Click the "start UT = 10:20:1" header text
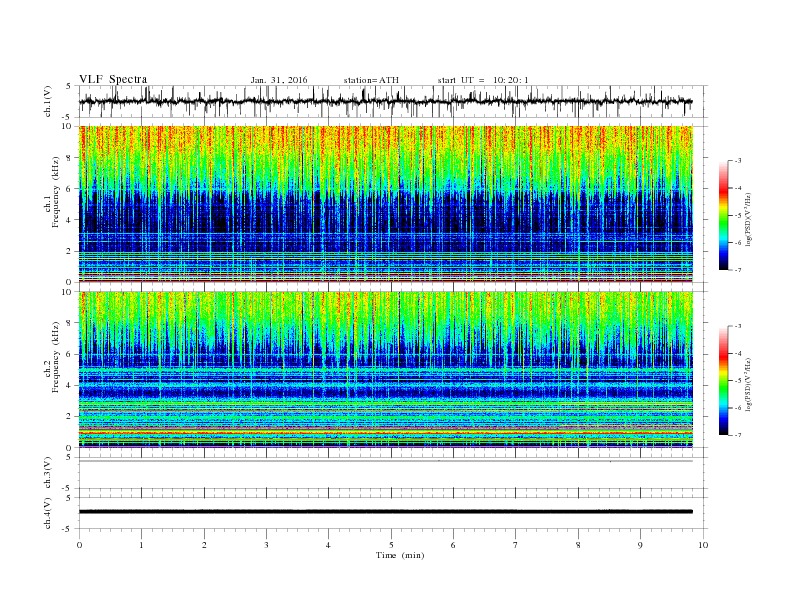 (x=483, y=80)
